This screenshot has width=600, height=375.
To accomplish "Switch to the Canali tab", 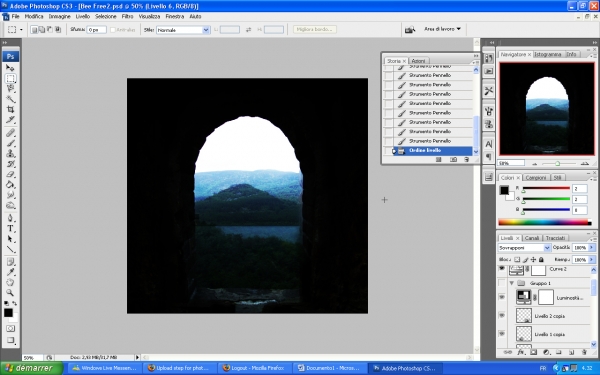I will (532, 238).
